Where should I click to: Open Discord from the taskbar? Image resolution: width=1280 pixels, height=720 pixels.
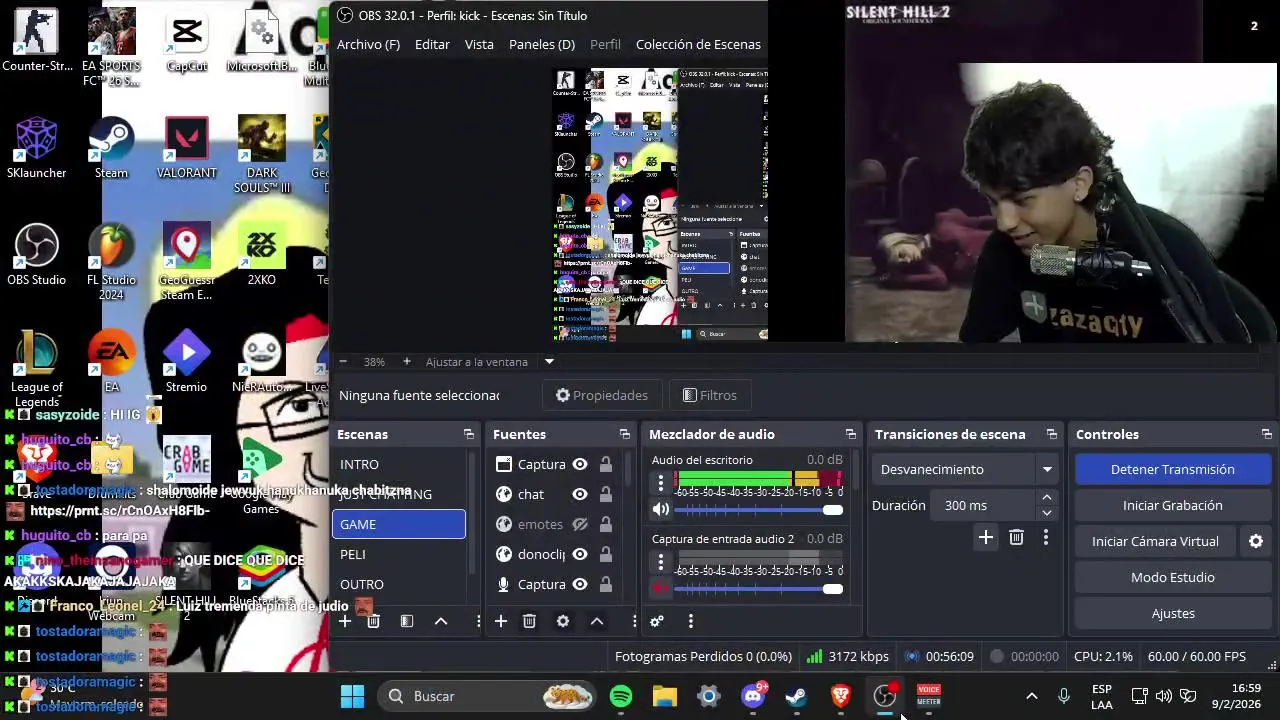point(753,696)
